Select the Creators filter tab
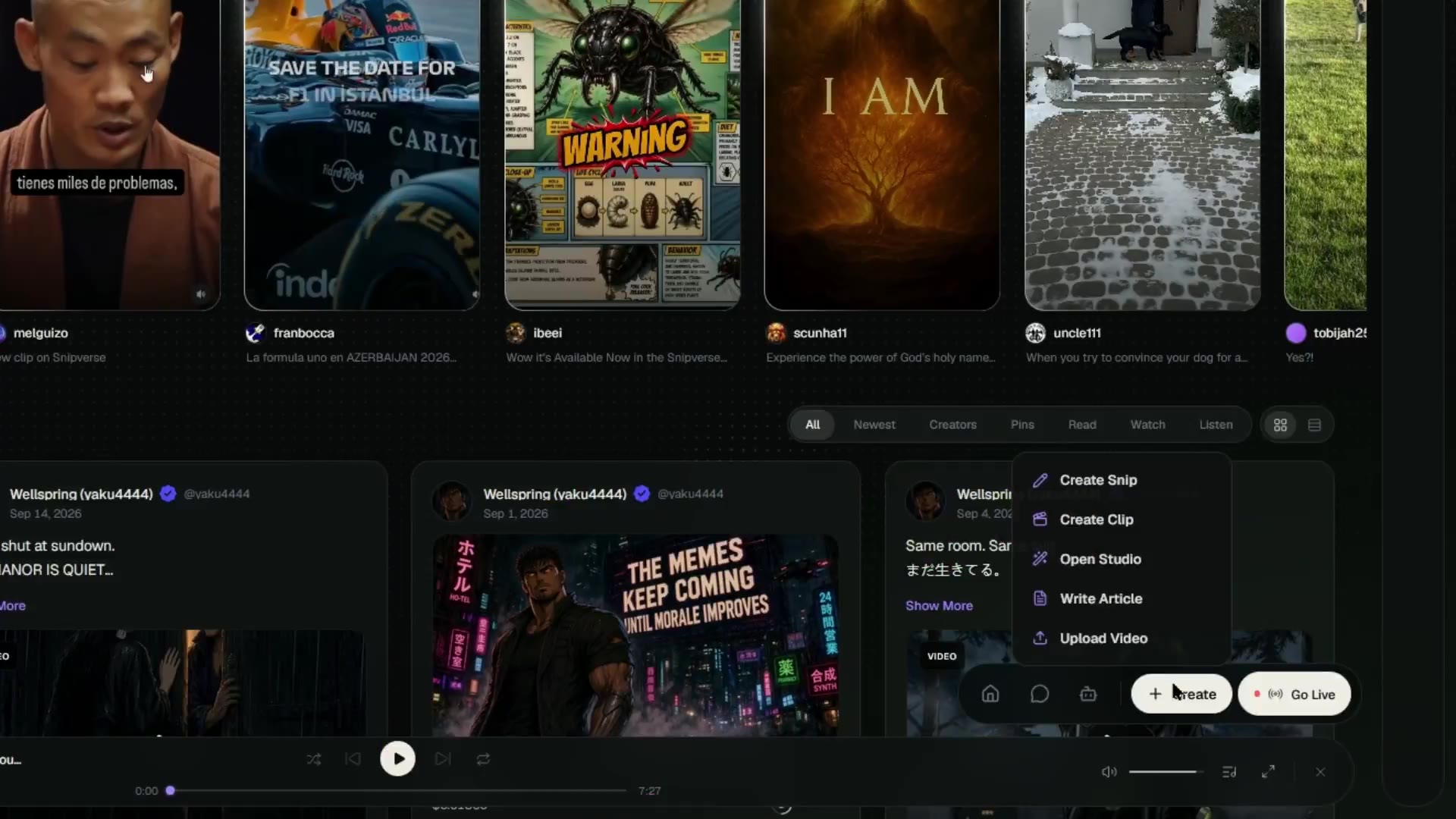 952,425
